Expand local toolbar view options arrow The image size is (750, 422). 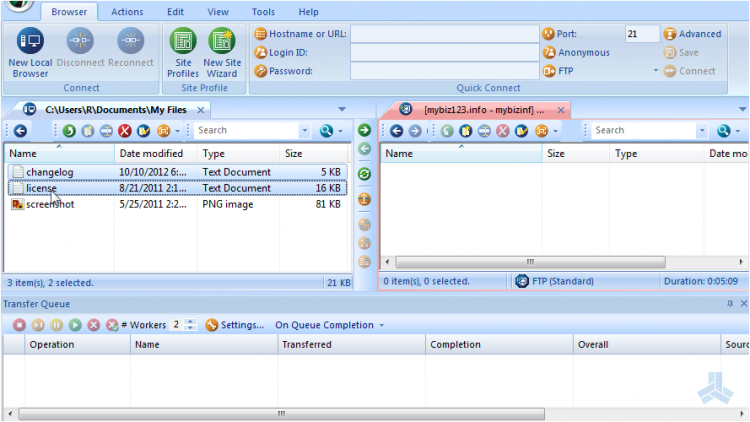click(x=177, y=131)
